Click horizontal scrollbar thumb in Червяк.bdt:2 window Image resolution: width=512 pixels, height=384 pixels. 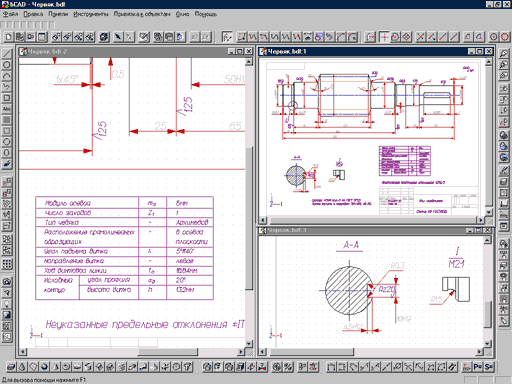point(168,351)
